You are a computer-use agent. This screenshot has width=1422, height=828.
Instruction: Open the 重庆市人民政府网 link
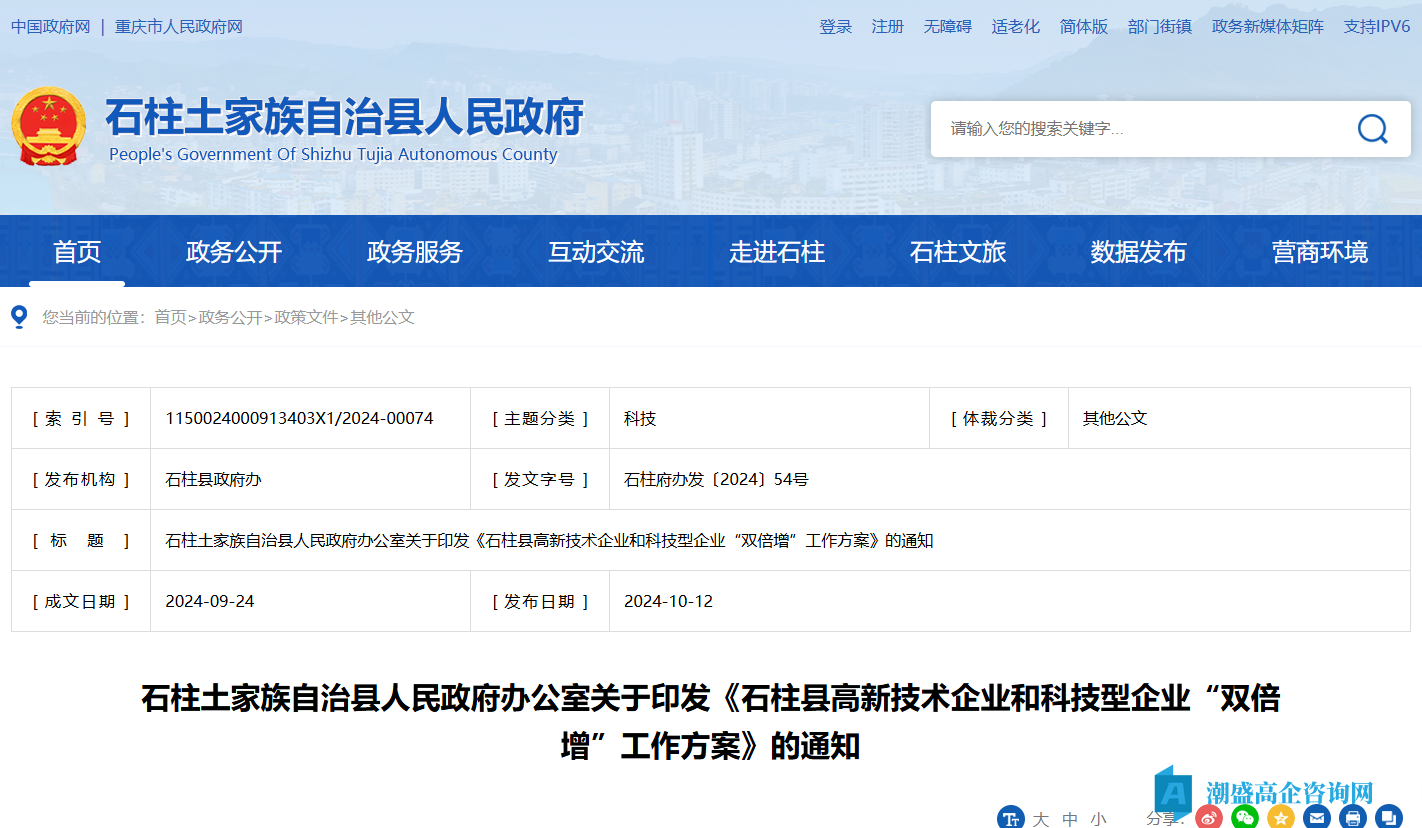point(179,27)
